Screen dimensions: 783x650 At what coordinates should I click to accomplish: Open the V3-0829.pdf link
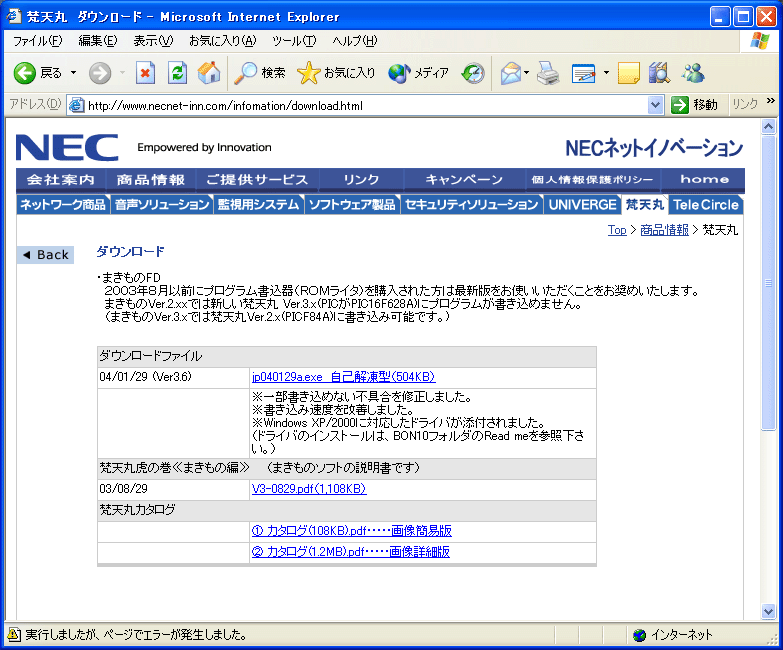click(x=308, y=489)
